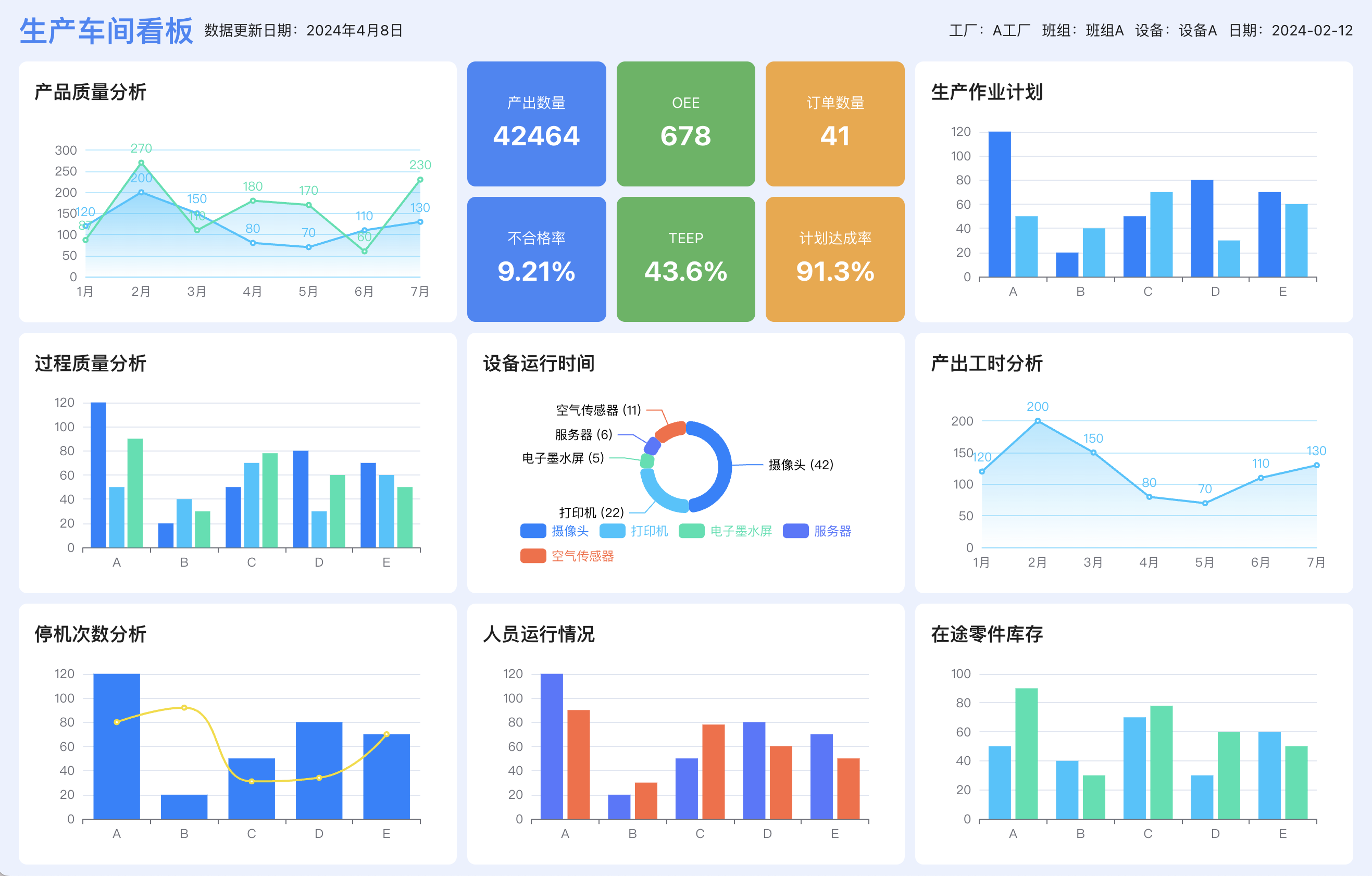Image resolution: width=1372 pixels, height=876 pixels.
Task: Open the TEEP 43.6% card
Action: click(x=685, y=259)
